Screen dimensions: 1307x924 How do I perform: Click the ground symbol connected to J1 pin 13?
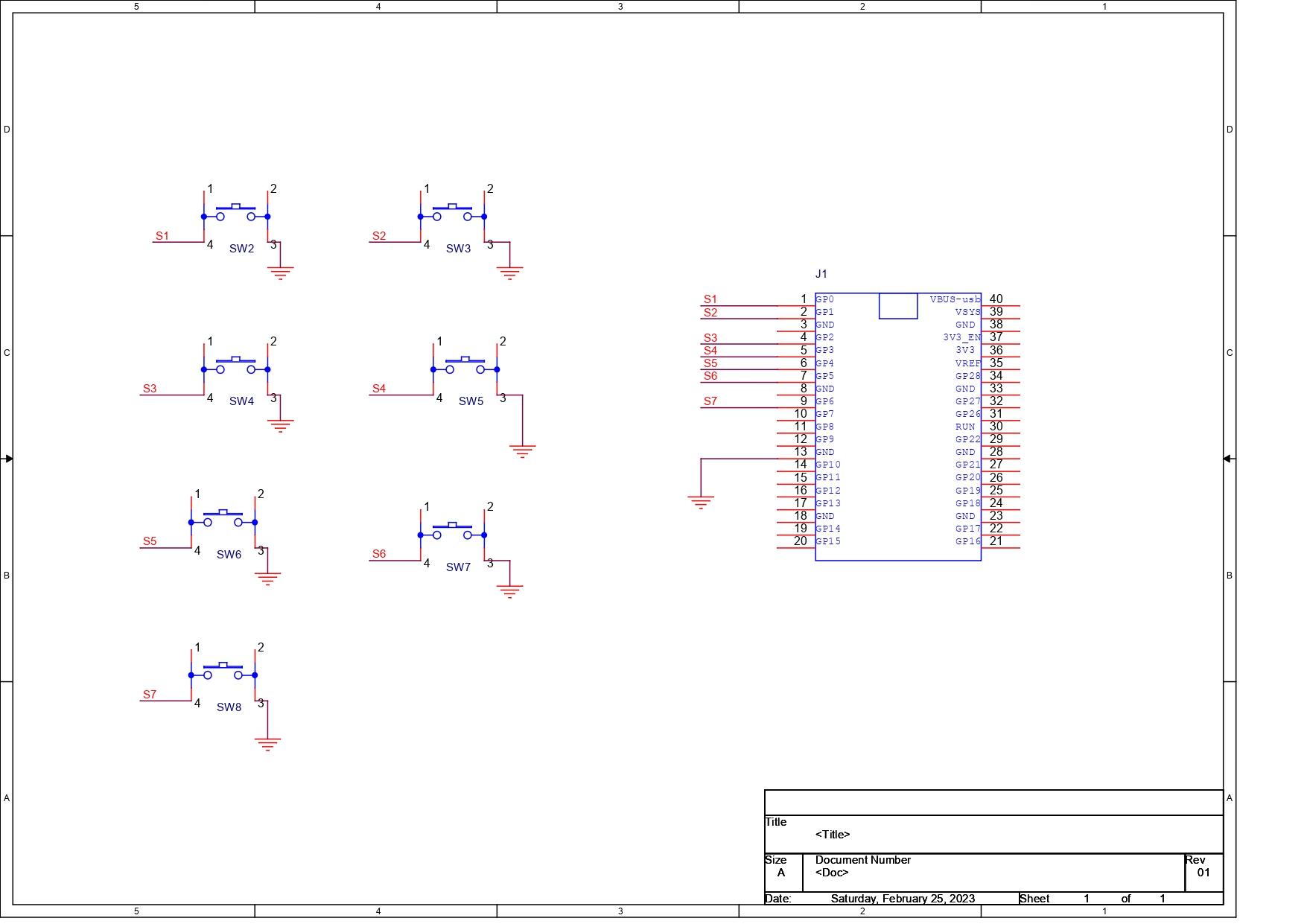point(701,502)
